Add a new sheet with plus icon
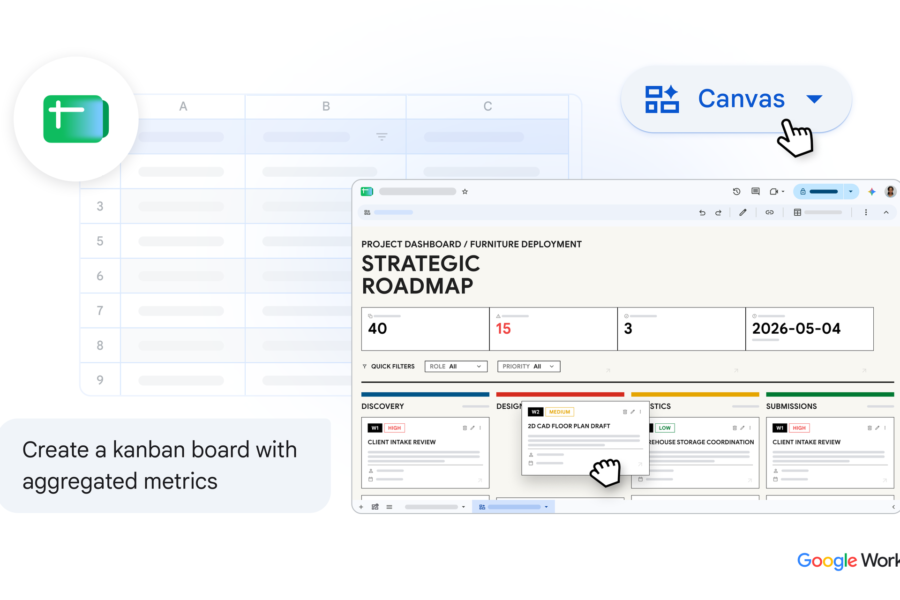 (361, 507)
